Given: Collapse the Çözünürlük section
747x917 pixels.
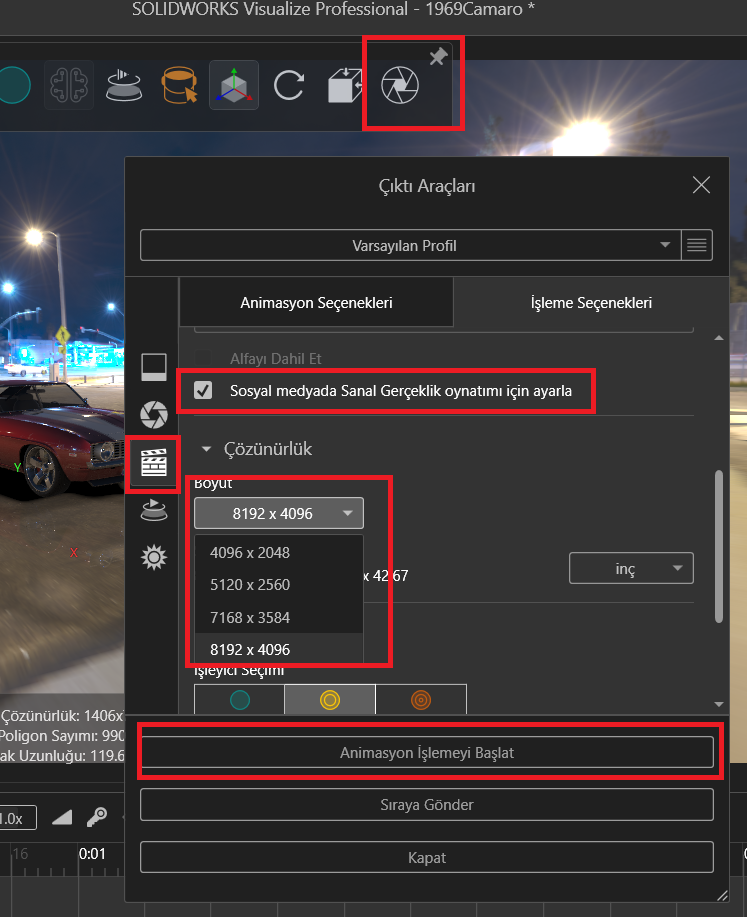Looking at the screenshot, I should (208, 449).
